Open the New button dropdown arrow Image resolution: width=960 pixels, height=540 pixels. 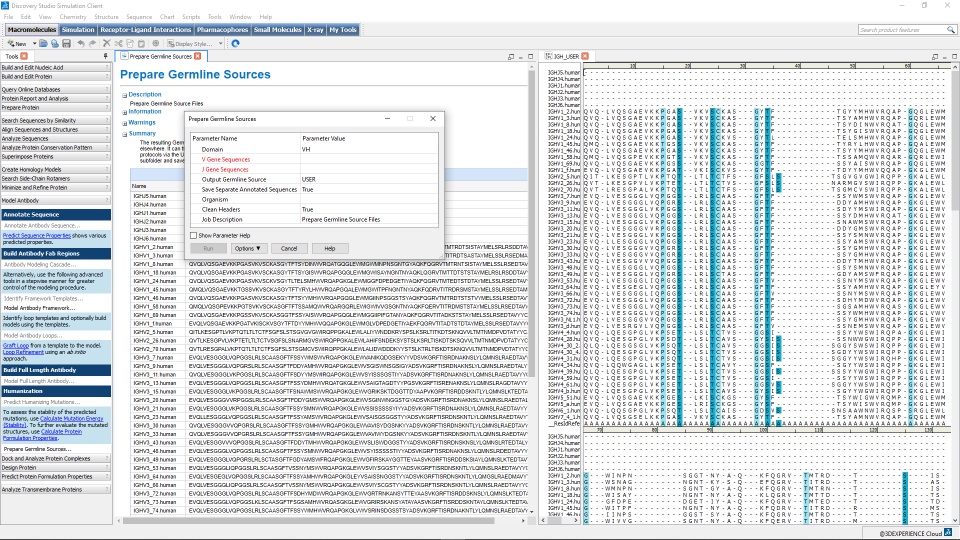pos(34,44)
